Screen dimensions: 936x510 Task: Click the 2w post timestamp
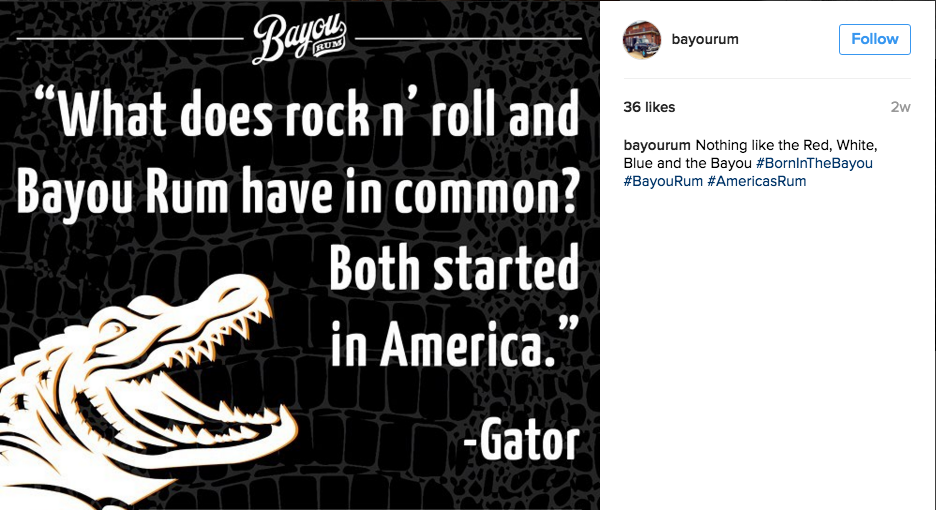click(x=900, y=108)
